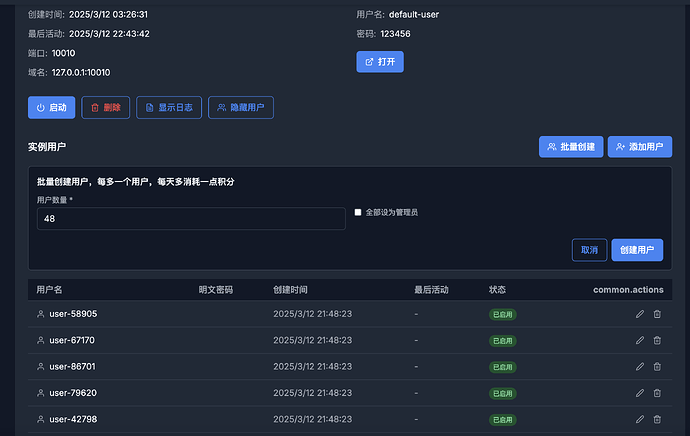Click the common.actions column header
Screen dimensions: 690x436
[628, 289]
